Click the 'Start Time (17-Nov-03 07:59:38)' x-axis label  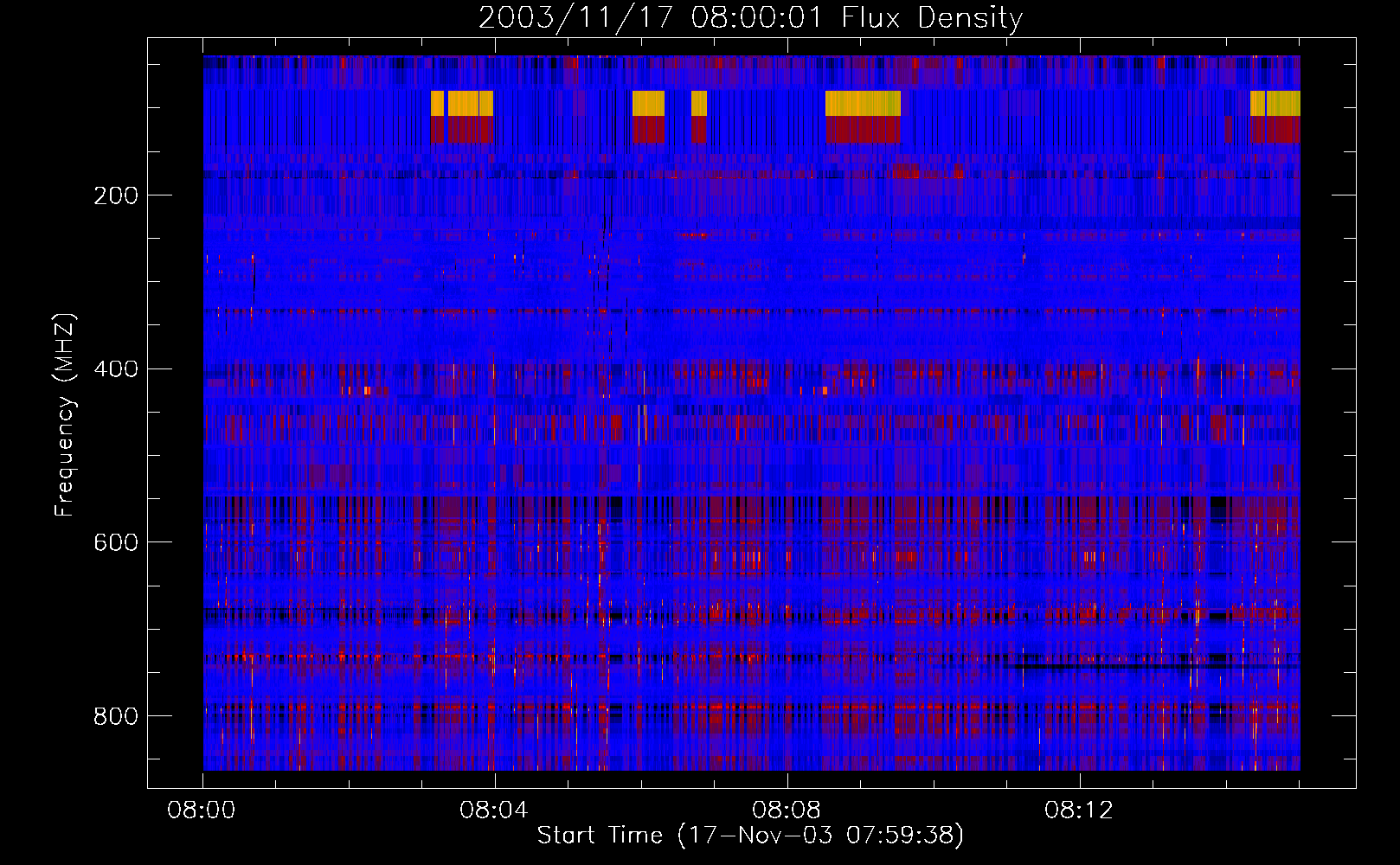click(750, 836)
